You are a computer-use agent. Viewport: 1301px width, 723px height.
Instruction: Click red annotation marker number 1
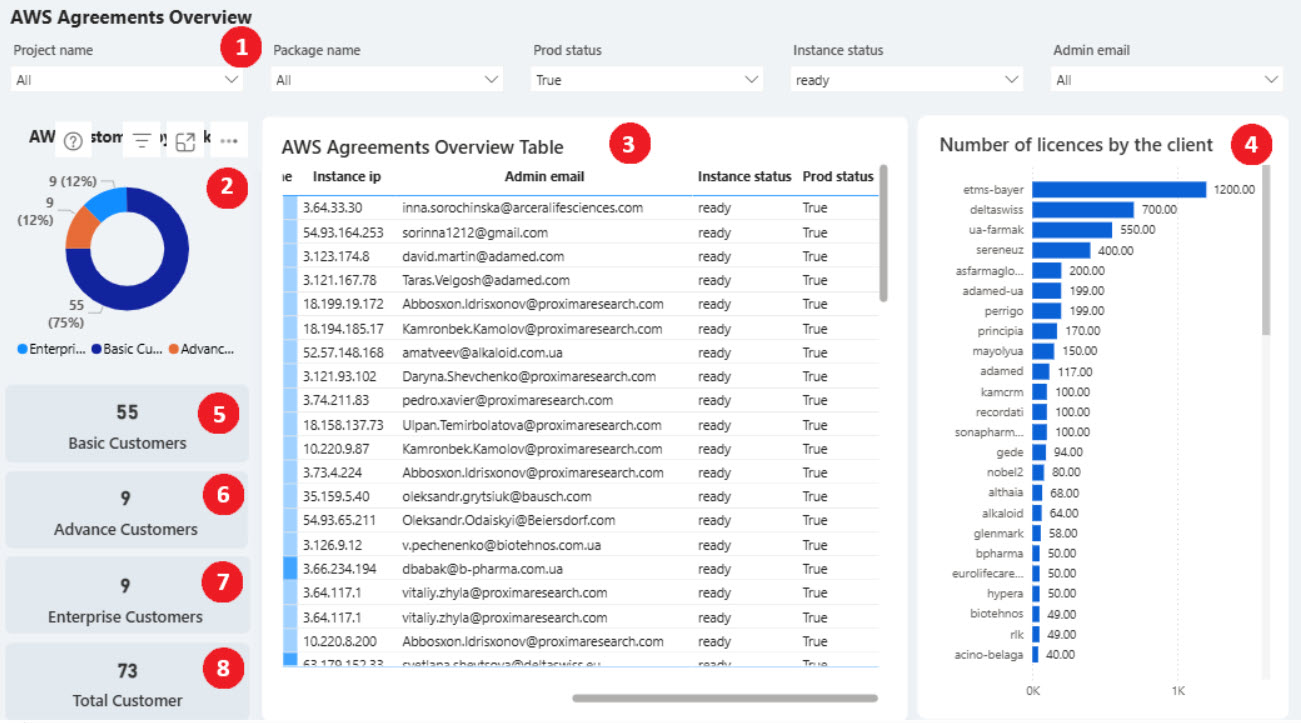click(x=239, y=46)
